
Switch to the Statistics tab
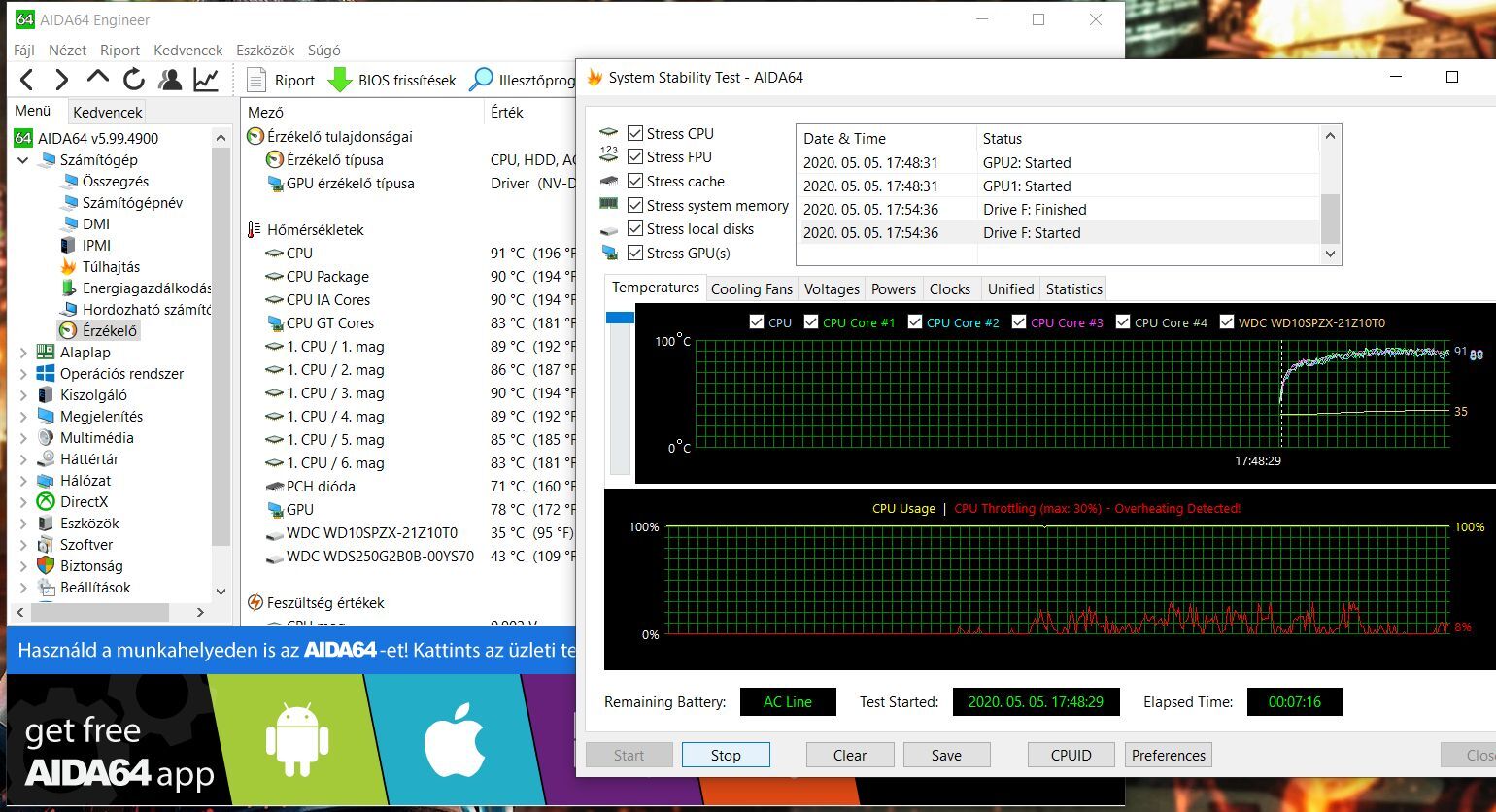[1073, 288]
